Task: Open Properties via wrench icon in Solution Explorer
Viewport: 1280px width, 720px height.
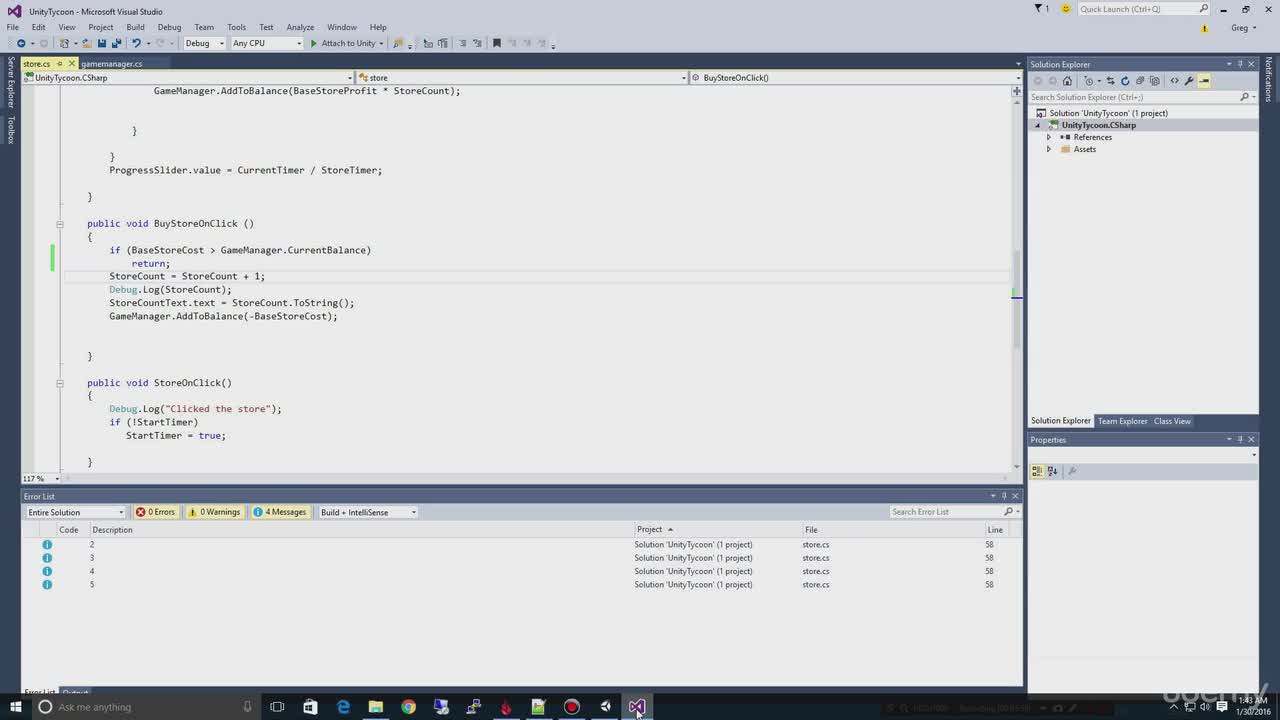Action: click(1189, 81)
